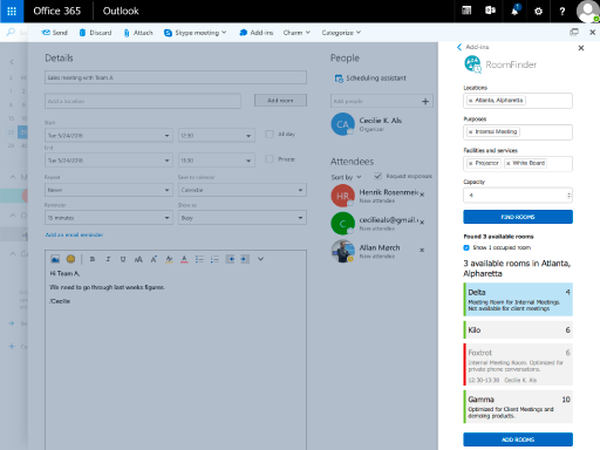Remove the Projector facility tag
The width and height of the screenshot is (600, 450).
[x=471, y=163]
